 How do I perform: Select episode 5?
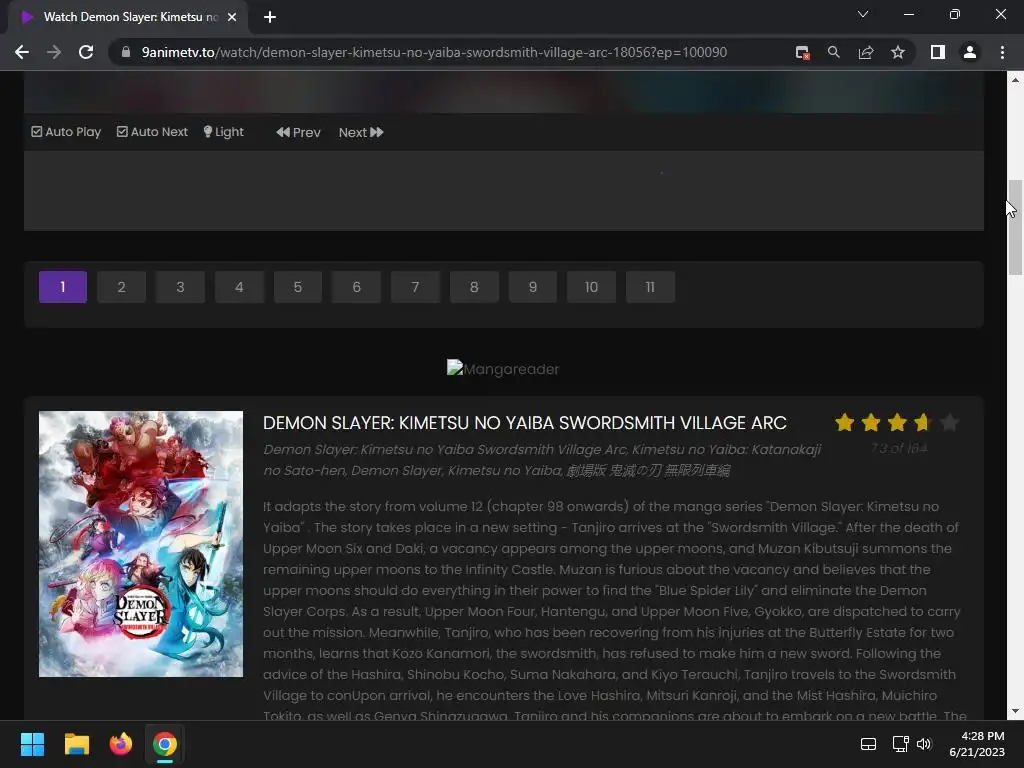click(298, 287)
